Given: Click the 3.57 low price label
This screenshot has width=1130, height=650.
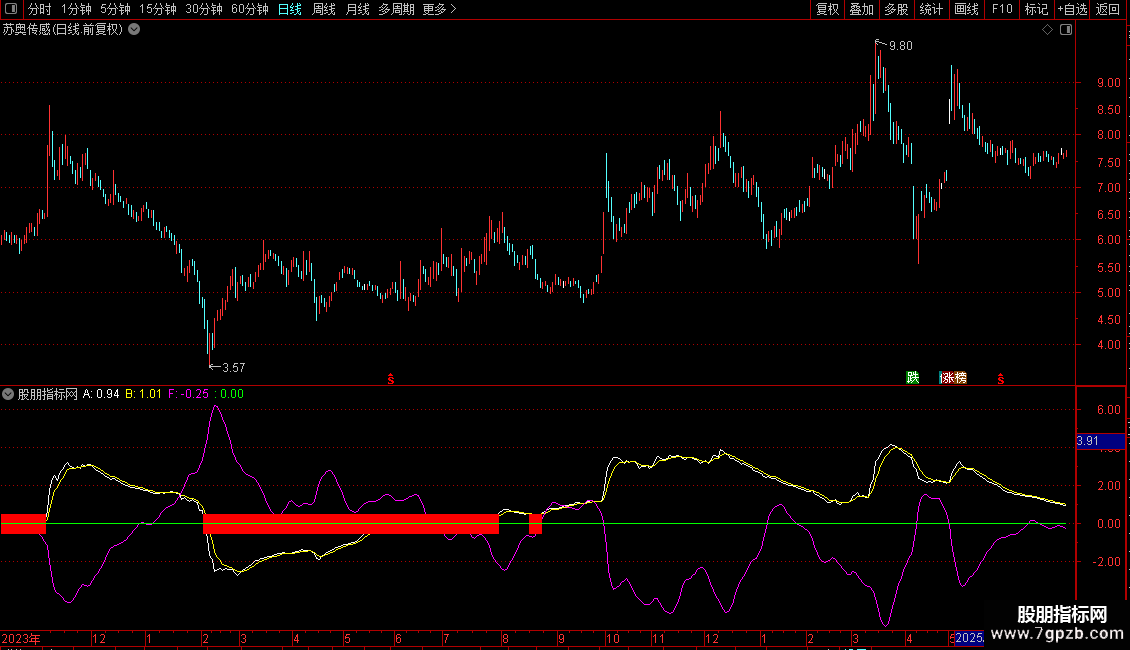Looking at the screenshot, I should coord(233,368).
